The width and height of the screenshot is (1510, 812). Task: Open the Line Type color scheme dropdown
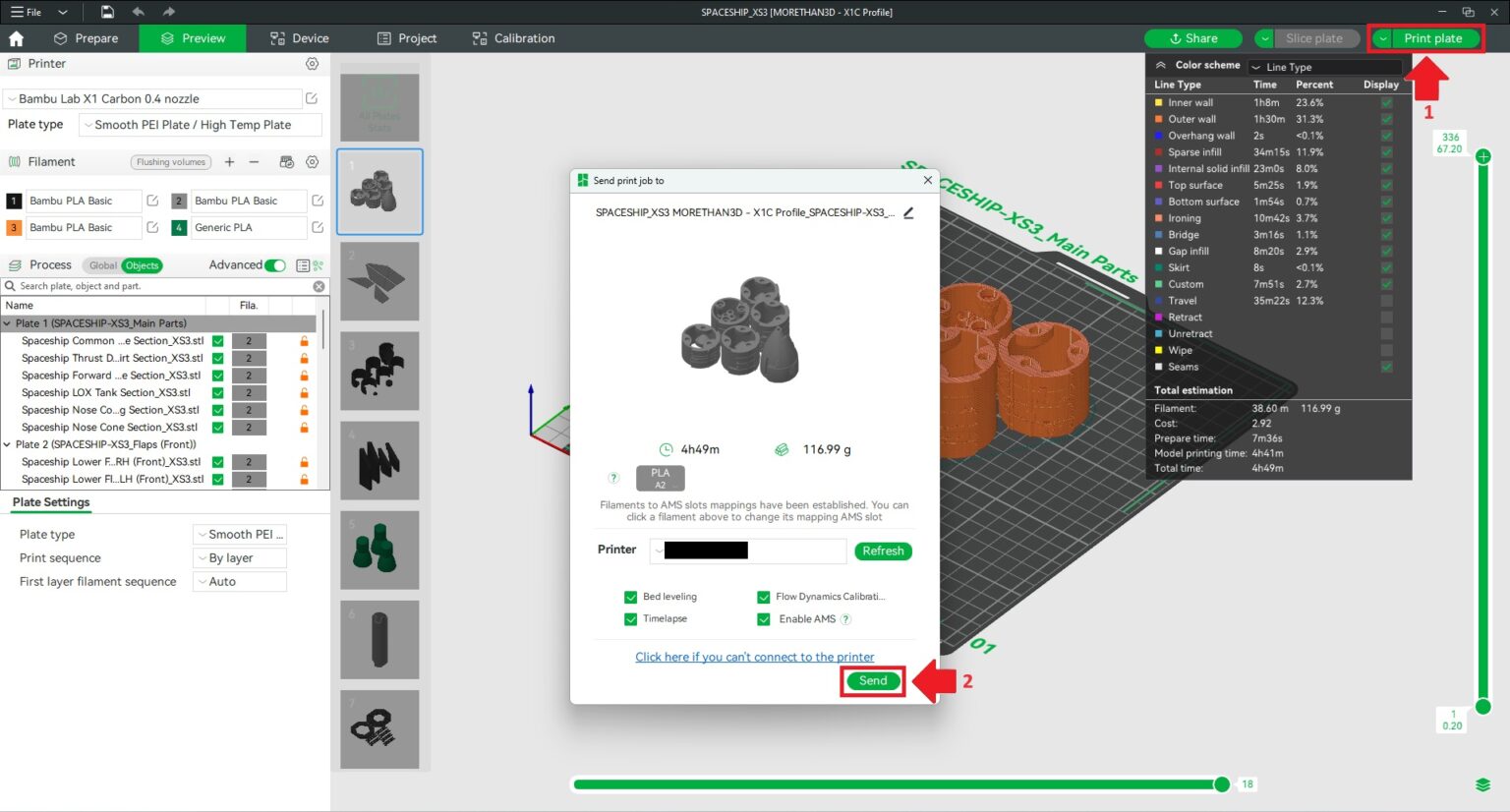tap(1324, 66)
